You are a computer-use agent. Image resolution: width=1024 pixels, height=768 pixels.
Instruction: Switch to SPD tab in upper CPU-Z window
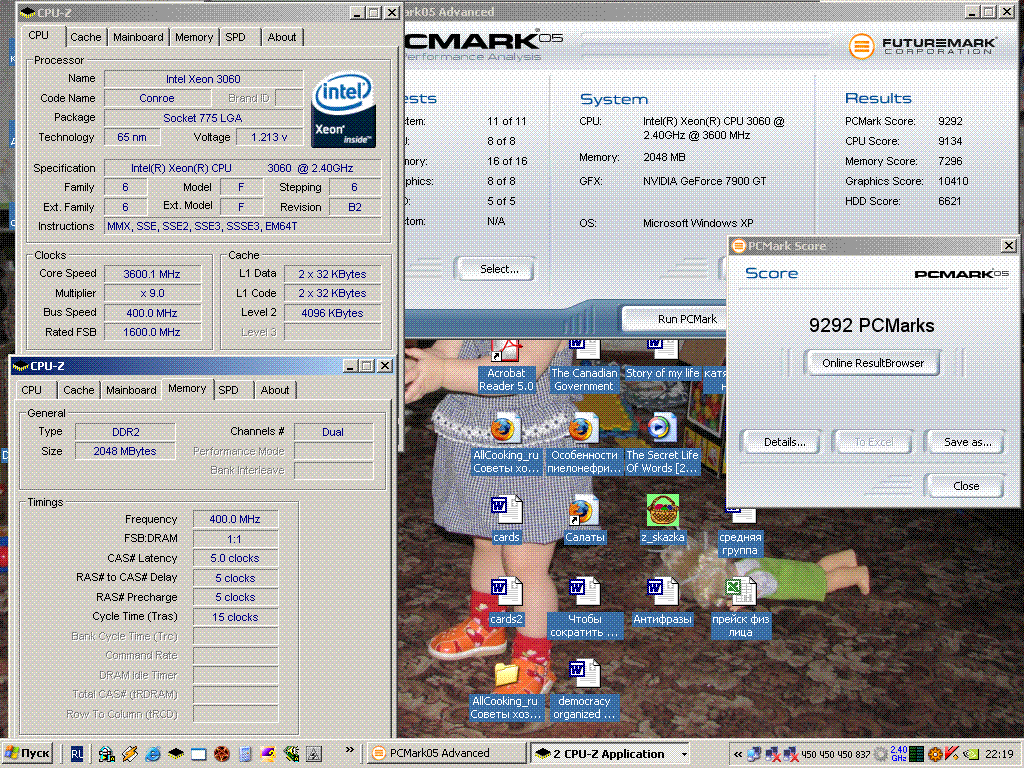236,37
